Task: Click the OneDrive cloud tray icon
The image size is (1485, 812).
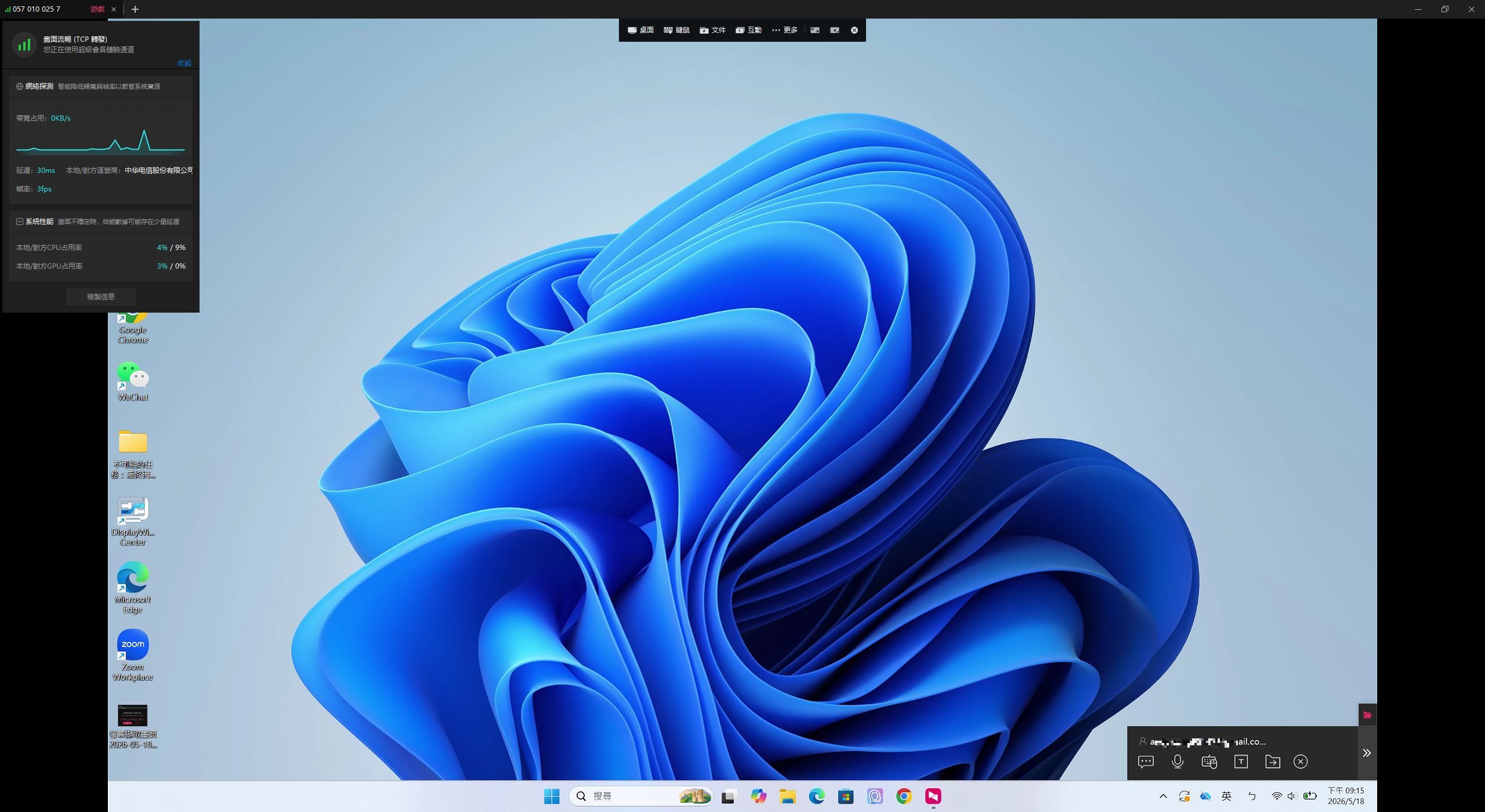Action: click(1205, 796)
